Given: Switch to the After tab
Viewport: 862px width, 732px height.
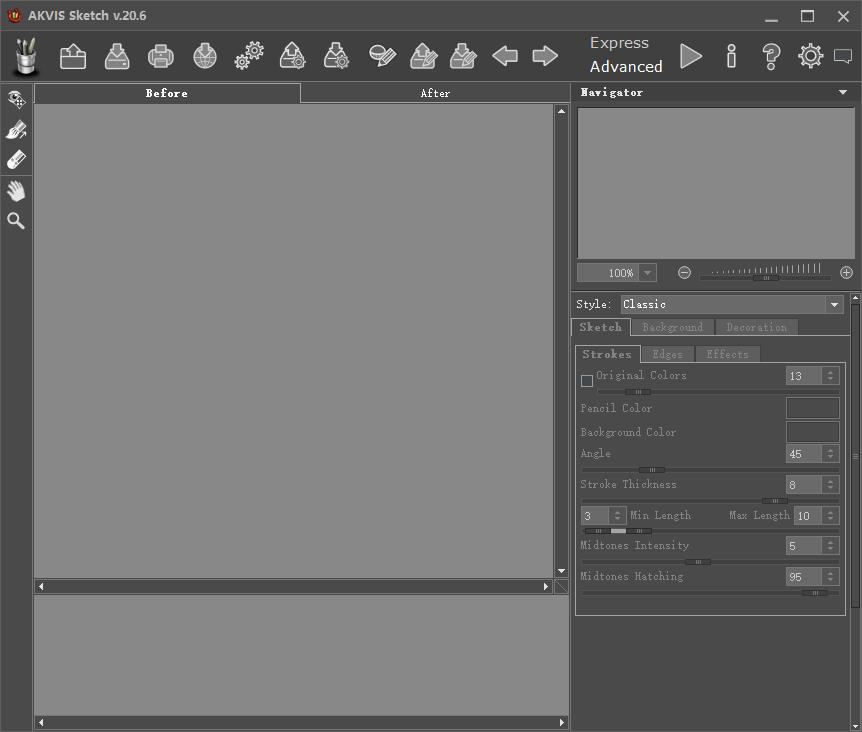Looking at the screenshot, I should 435,93.
